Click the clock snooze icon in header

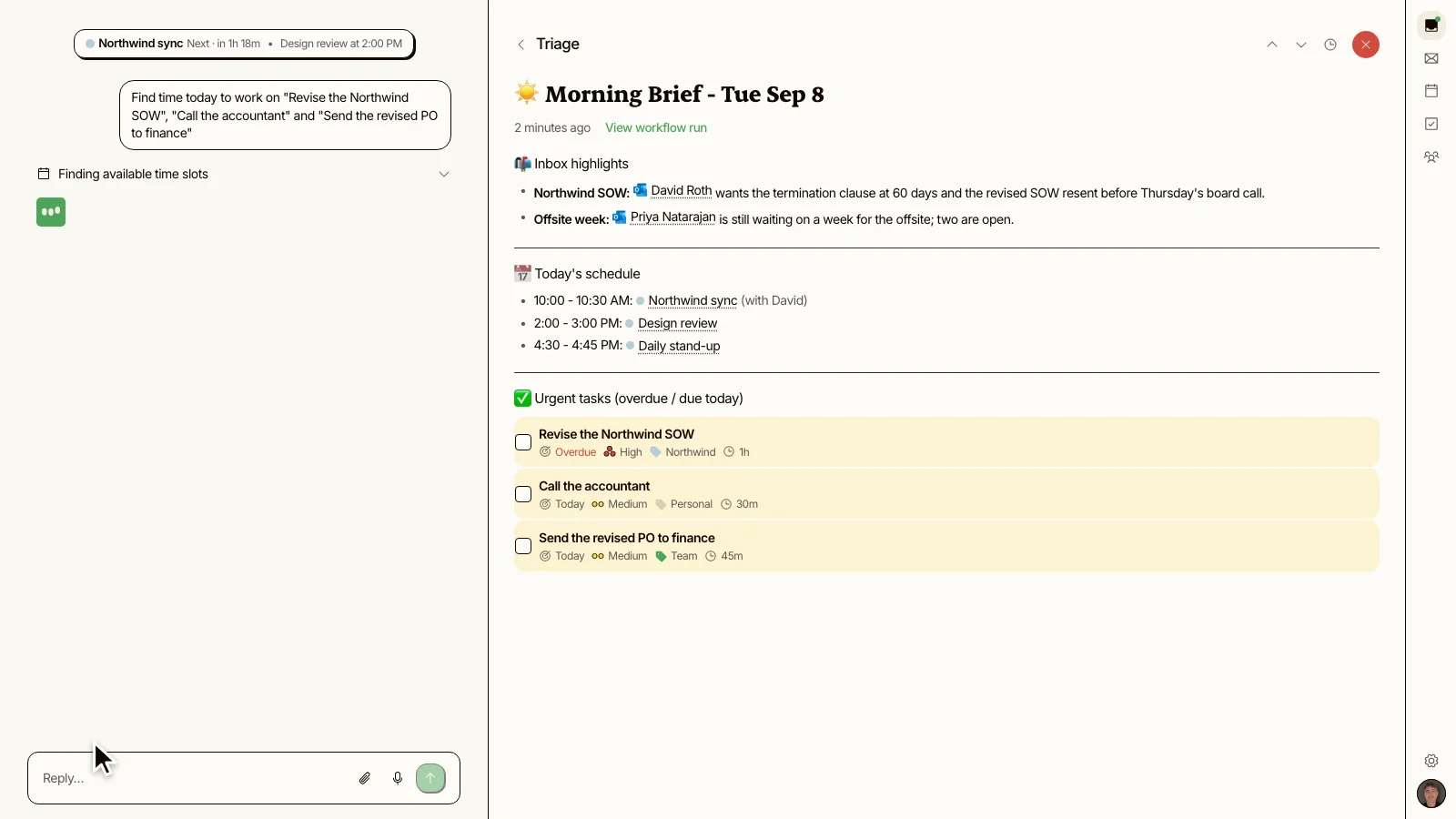1330,45
